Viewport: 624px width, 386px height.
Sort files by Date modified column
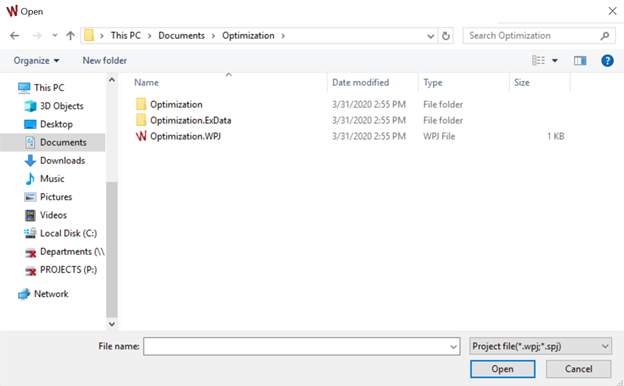click(x=361, y=82)
